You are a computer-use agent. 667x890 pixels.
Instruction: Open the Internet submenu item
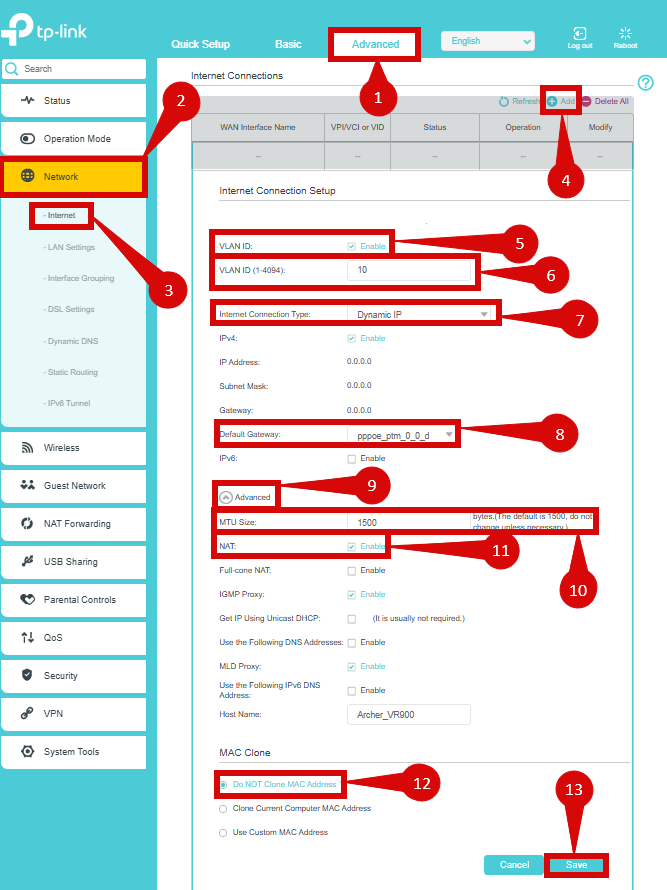pos(60,215)
